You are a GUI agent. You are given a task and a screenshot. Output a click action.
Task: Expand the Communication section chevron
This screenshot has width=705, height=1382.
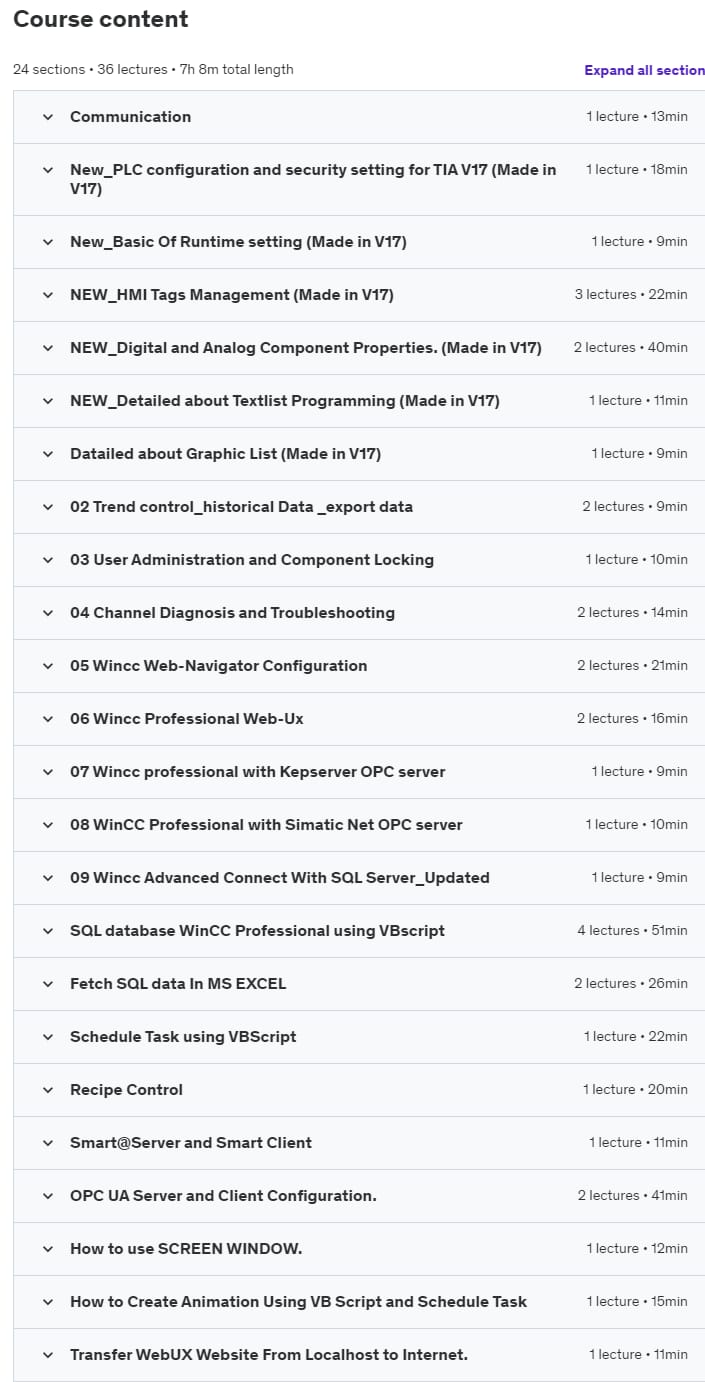pyautogui.click(x=47, y=117)
